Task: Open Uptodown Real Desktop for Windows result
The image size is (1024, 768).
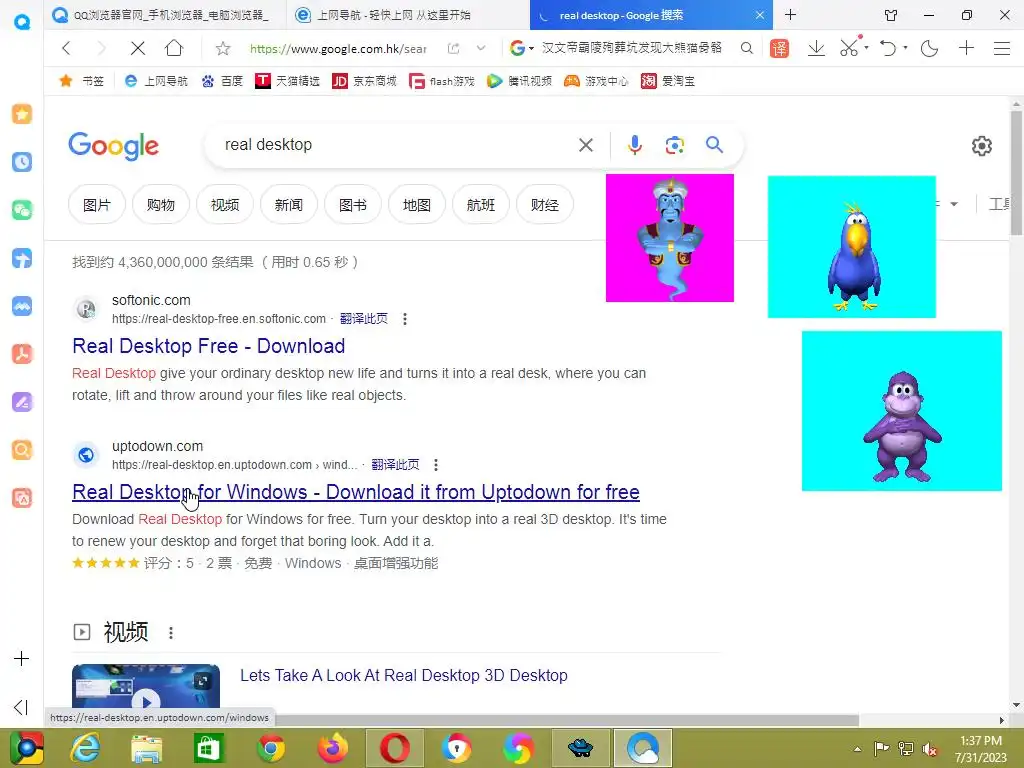Action: click(x=356, y=492)
